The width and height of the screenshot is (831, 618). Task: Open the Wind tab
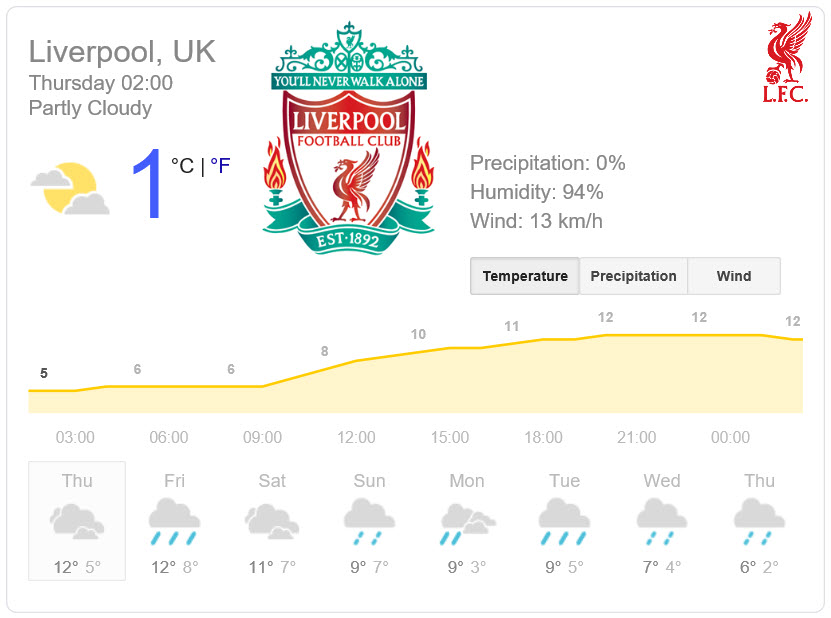(x=734, y=276)
